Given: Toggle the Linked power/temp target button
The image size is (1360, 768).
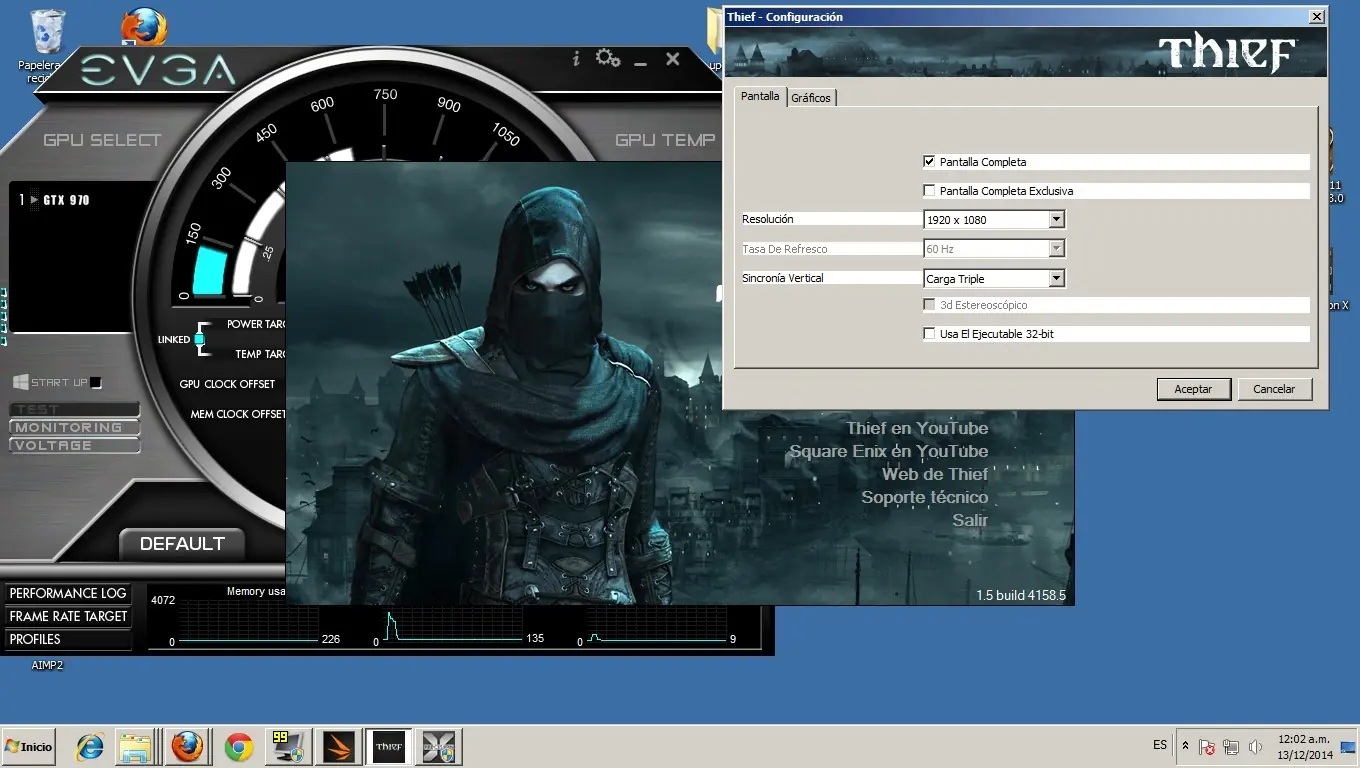Looking at the screenshot, I should click(199, 340).
